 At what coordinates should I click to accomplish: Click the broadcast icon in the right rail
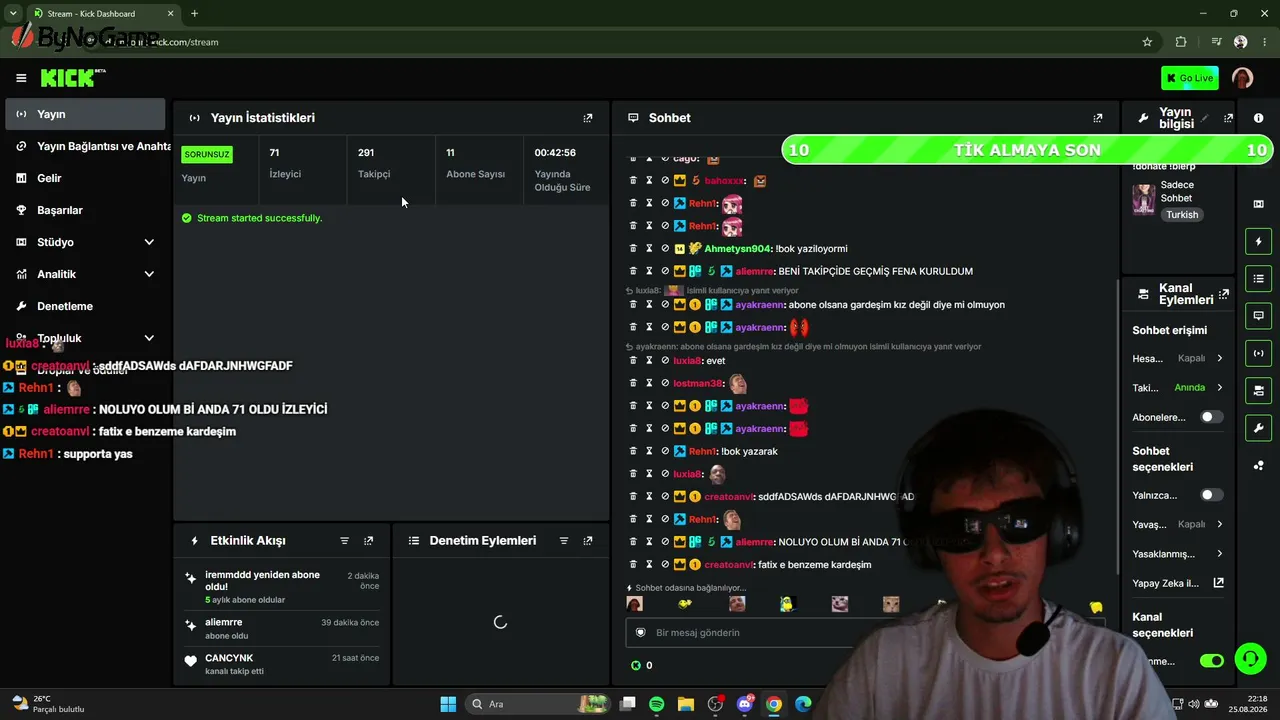click(x=1259, y=353)
